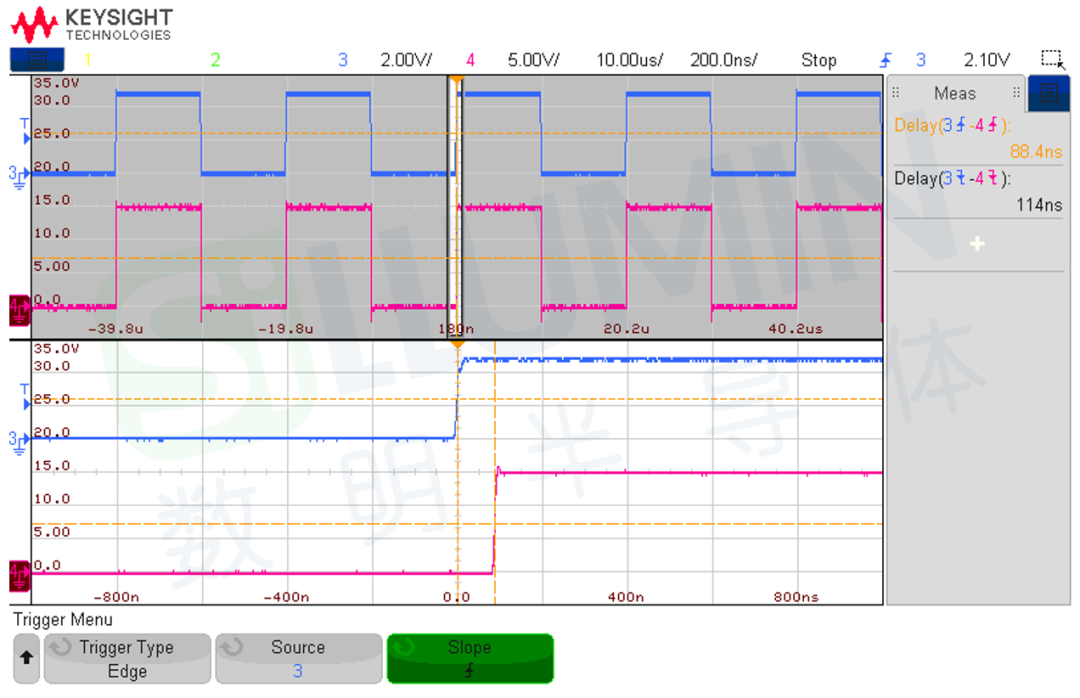This screenshot has height=698, width=1080.
Task: Click trigger level T marker in zoom window
Action: [x=25, y=397]
